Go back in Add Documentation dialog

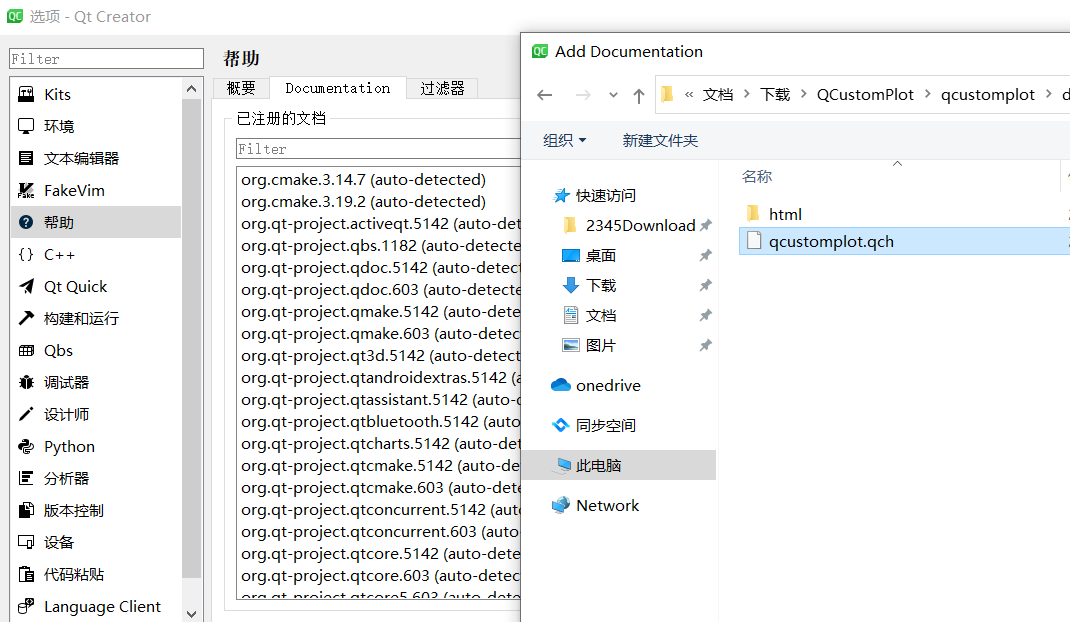tap(545, 95)
